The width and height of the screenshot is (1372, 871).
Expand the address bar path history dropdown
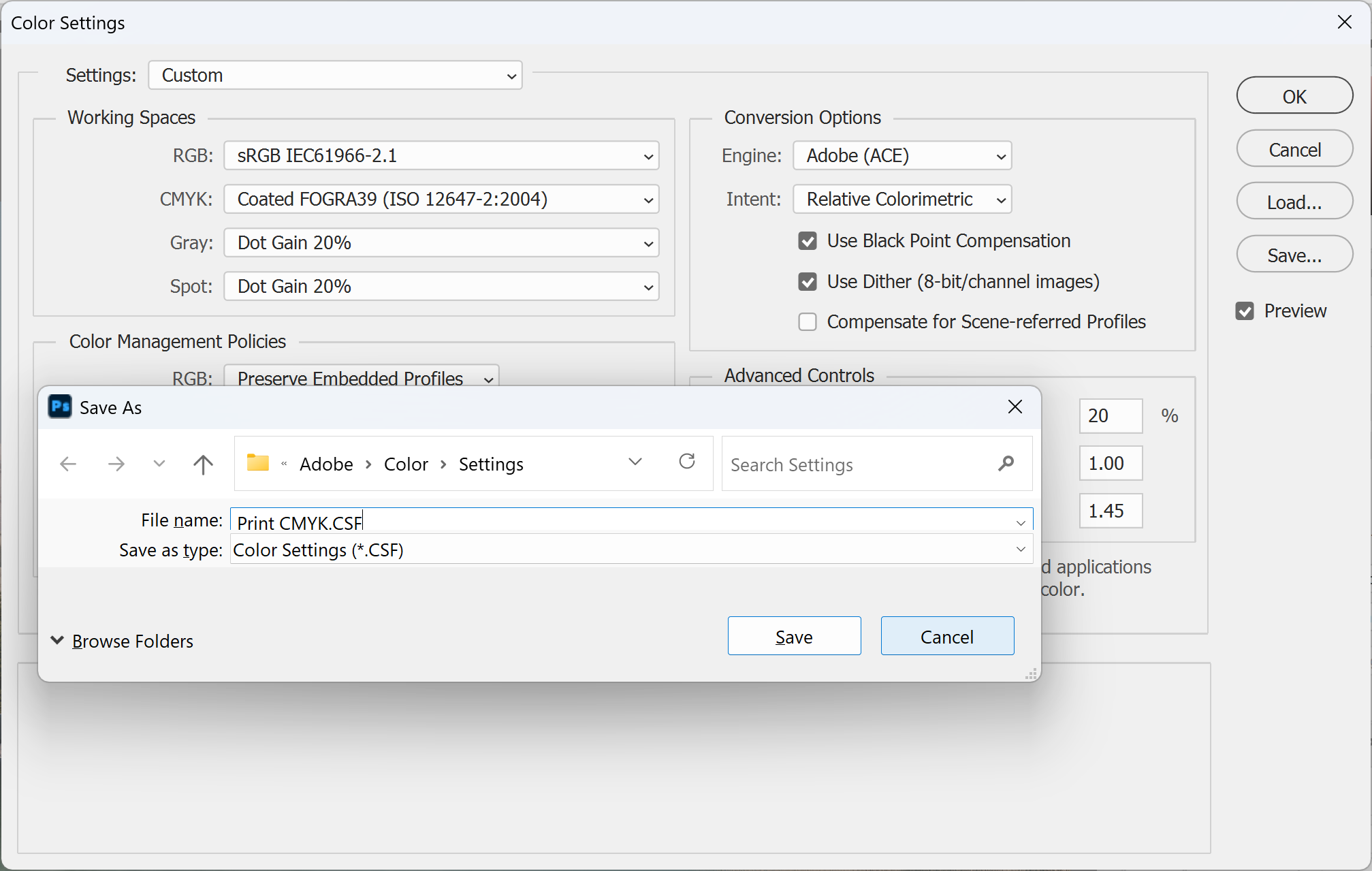click(635, 462)
